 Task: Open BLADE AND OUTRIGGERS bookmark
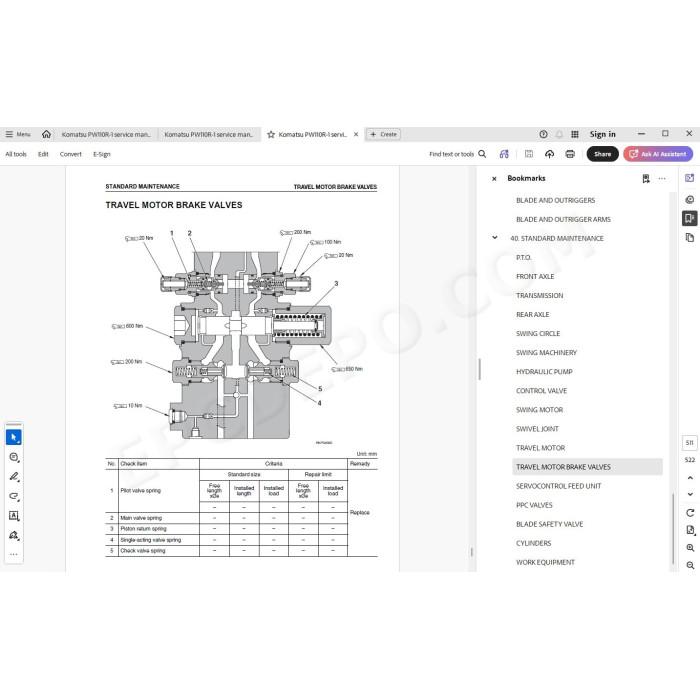(555, 200)
